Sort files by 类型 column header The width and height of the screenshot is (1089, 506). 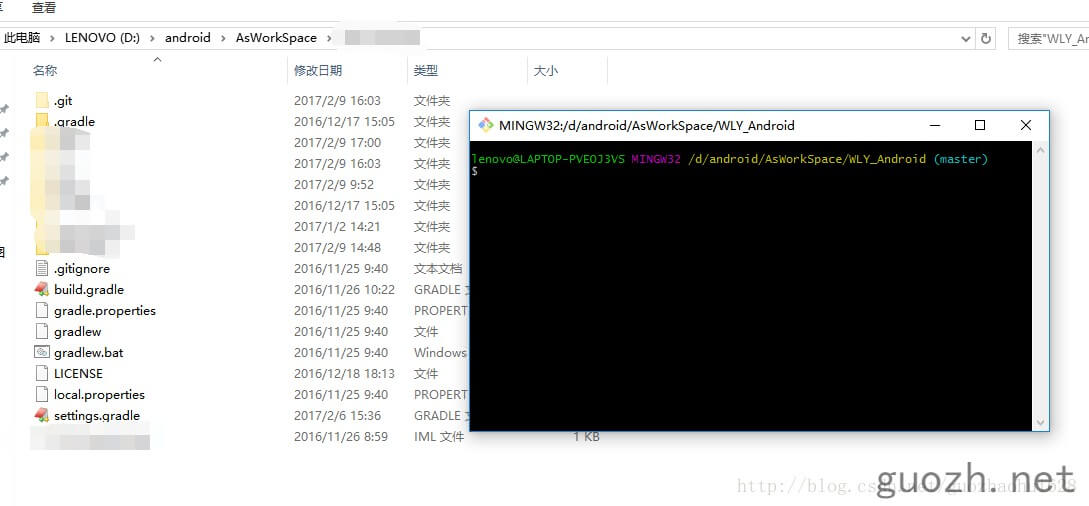[426, 71]
